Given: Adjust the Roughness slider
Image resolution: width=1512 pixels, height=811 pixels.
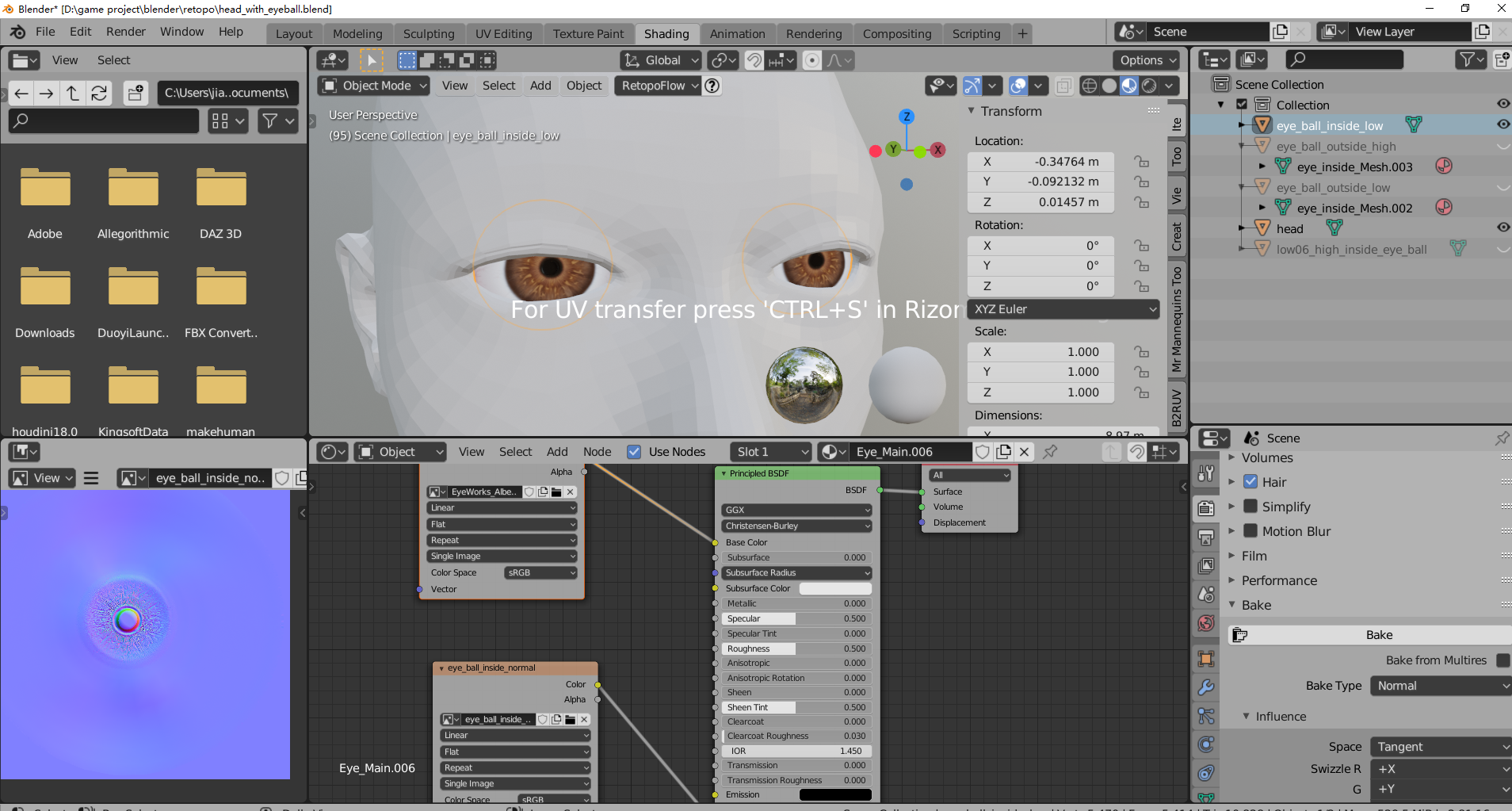Looking at the screenshot, I should coord(796,648).
